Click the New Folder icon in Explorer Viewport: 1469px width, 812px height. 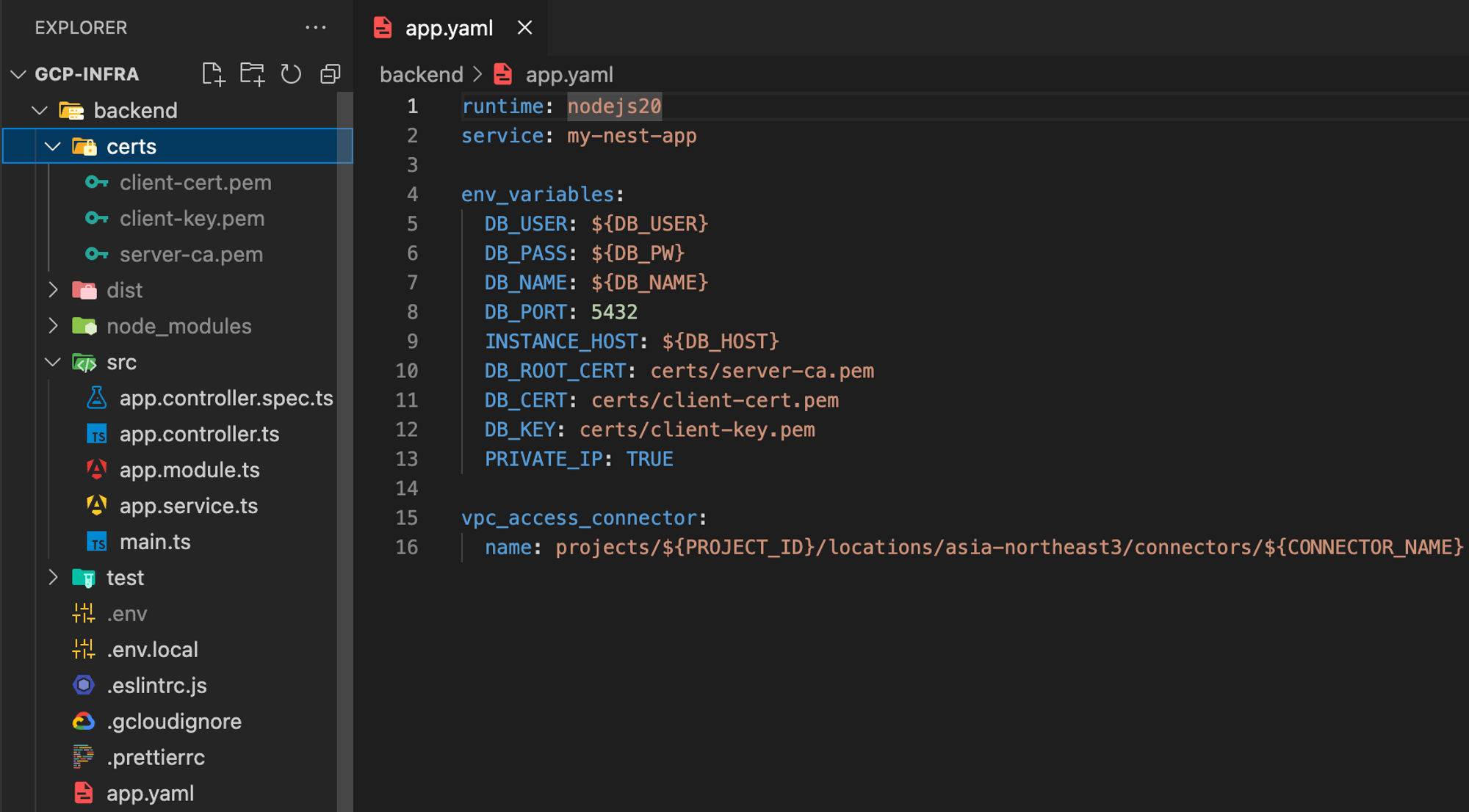252,74
